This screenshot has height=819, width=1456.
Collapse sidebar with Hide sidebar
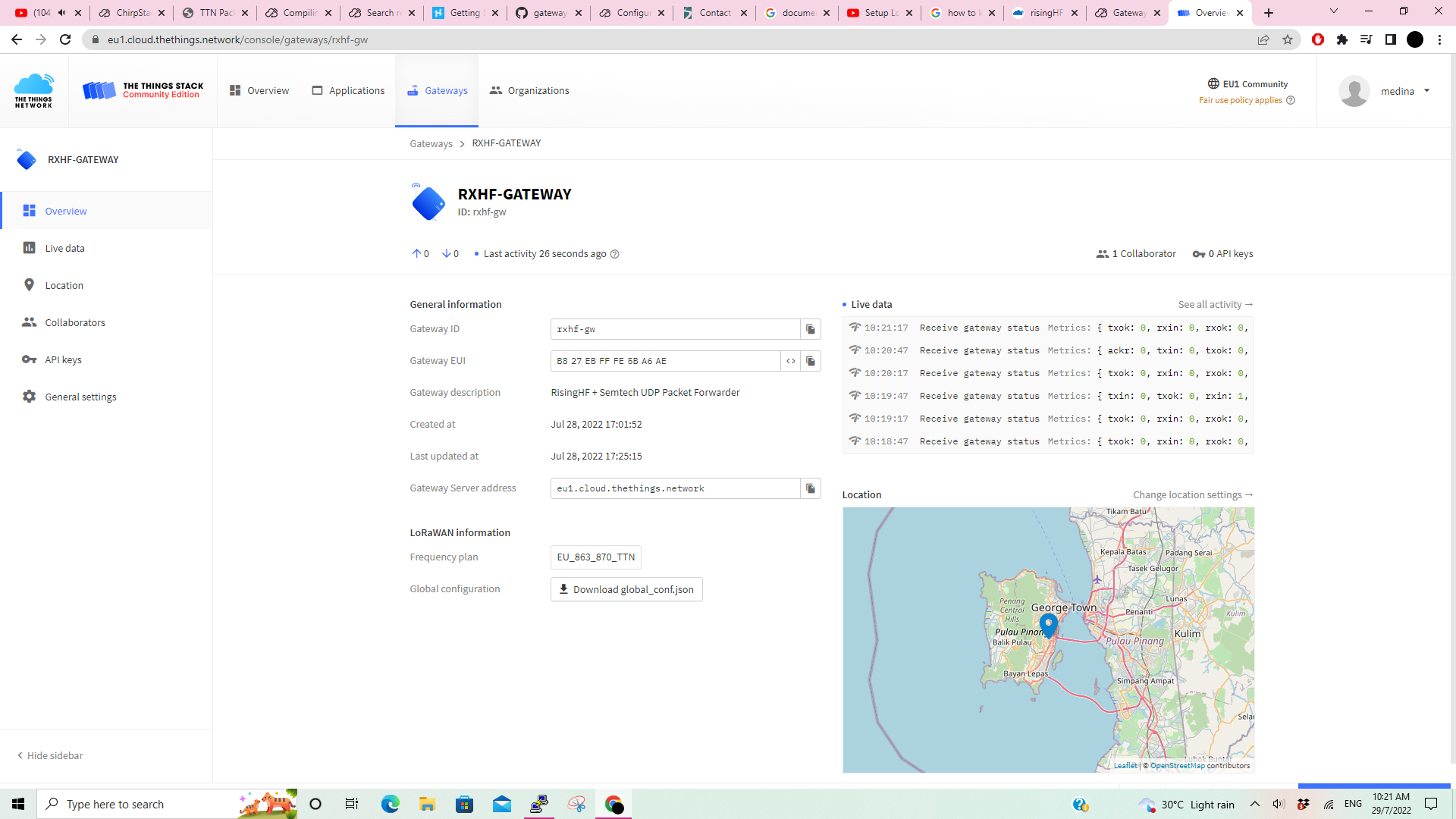pyautogui.click(x=50, y=755)
